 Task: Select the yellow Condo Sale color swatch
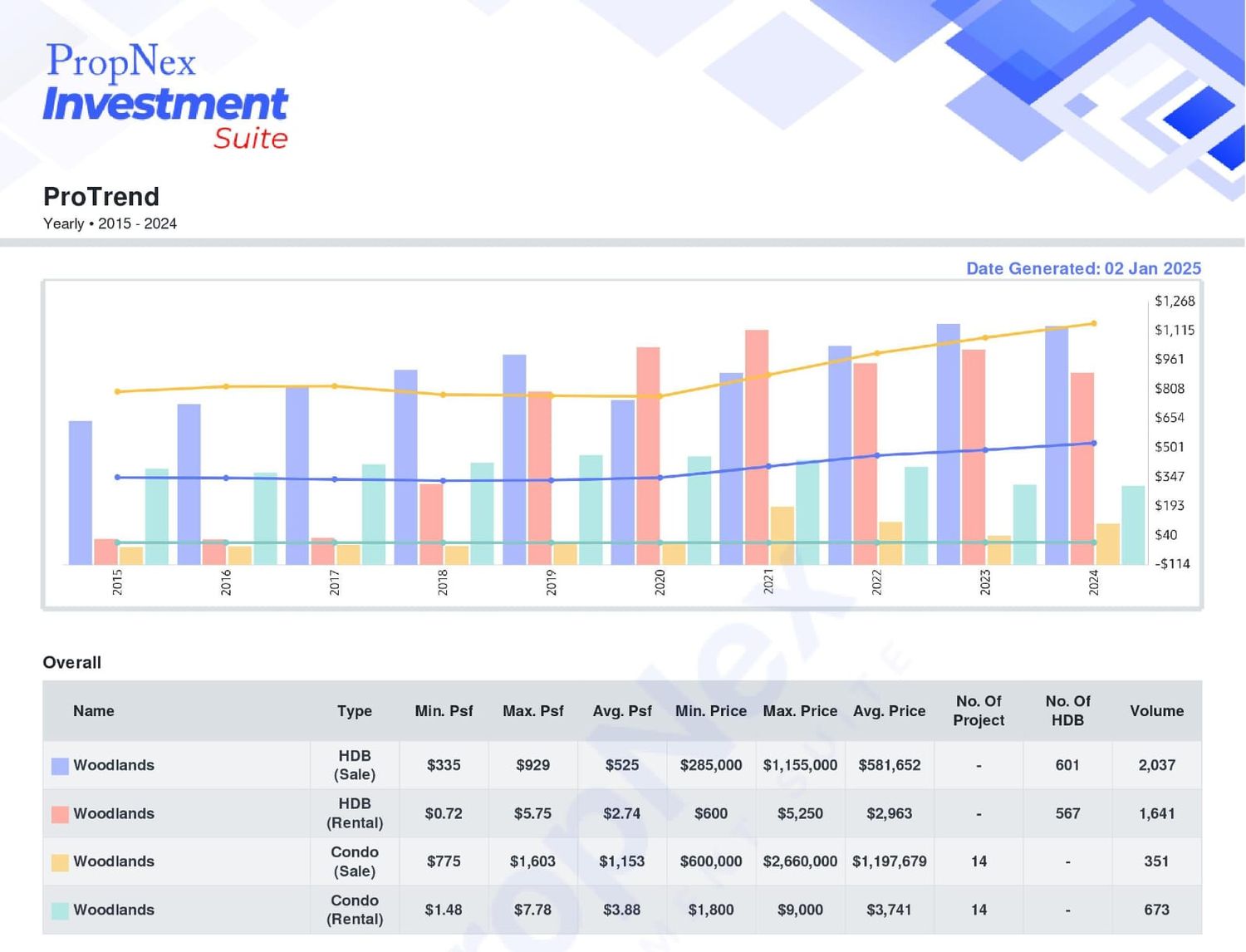pyautogui.click(x=60, y=862)
